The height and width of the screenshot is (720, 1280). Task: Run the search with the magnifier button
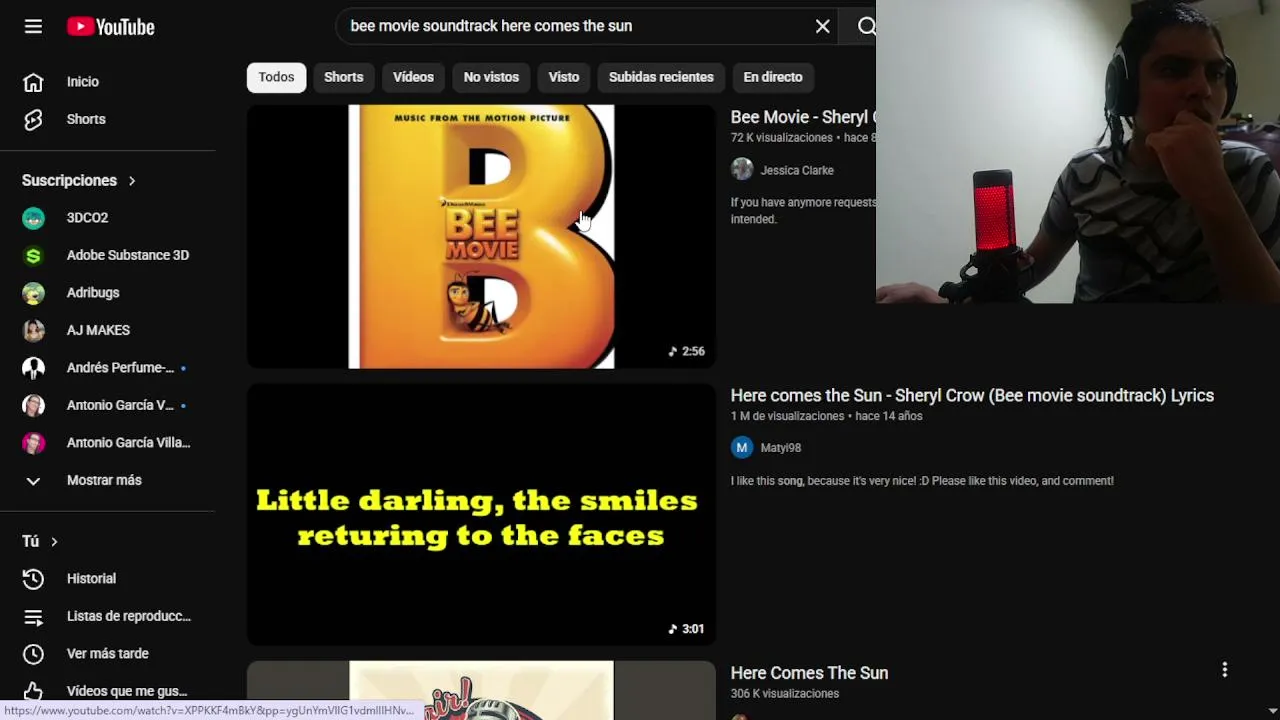[x=866, y=26]
